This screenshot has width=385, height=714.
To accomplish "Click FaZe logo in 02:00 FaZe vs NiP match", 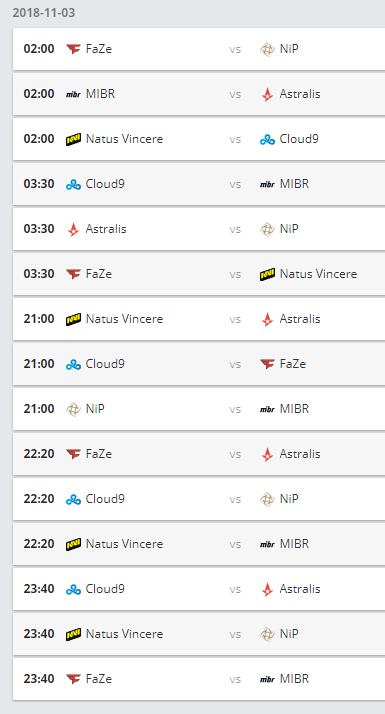I will [73, 49].
